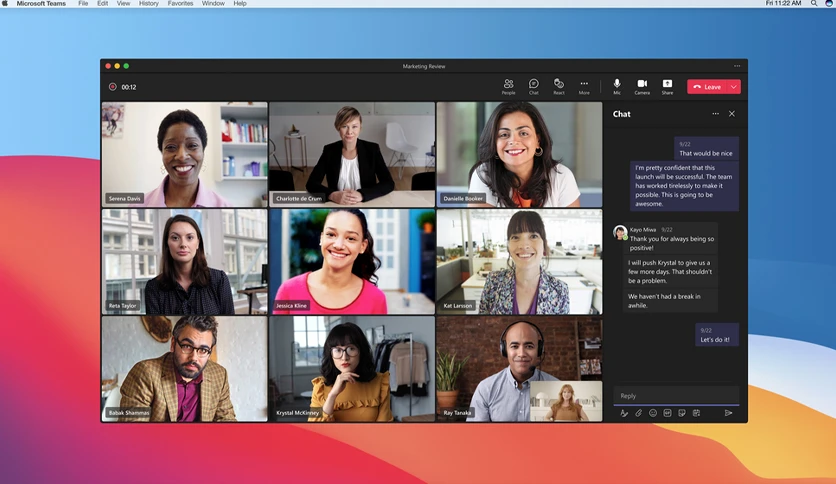
Task: Open the Help menu
Action: coord(240,3)
